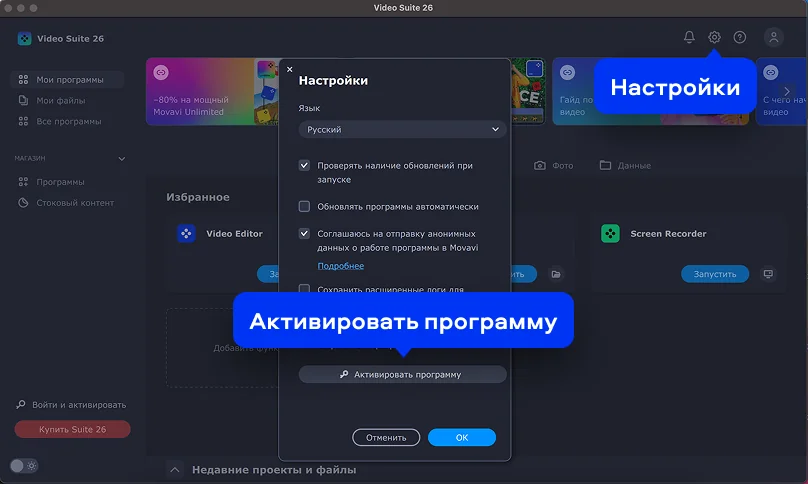The width and height of the screenshot is (808, 484).
Task: Open the help question mark icon
Action: 739,37
